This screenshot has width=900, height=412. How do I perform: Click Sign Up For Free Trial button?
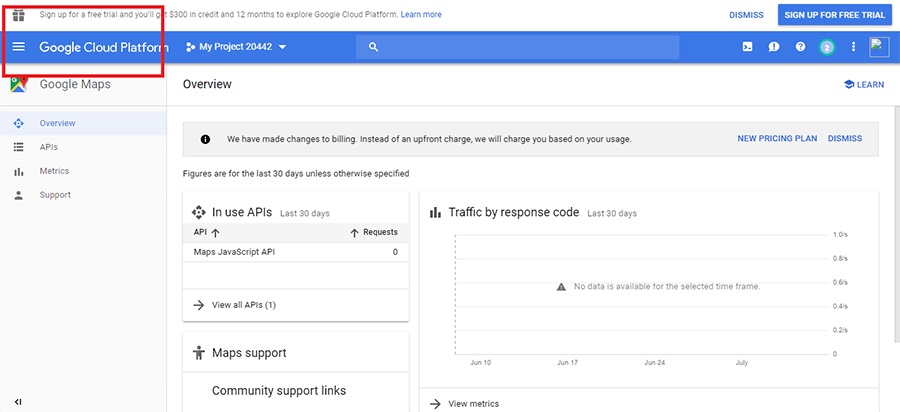coord(834,15)
